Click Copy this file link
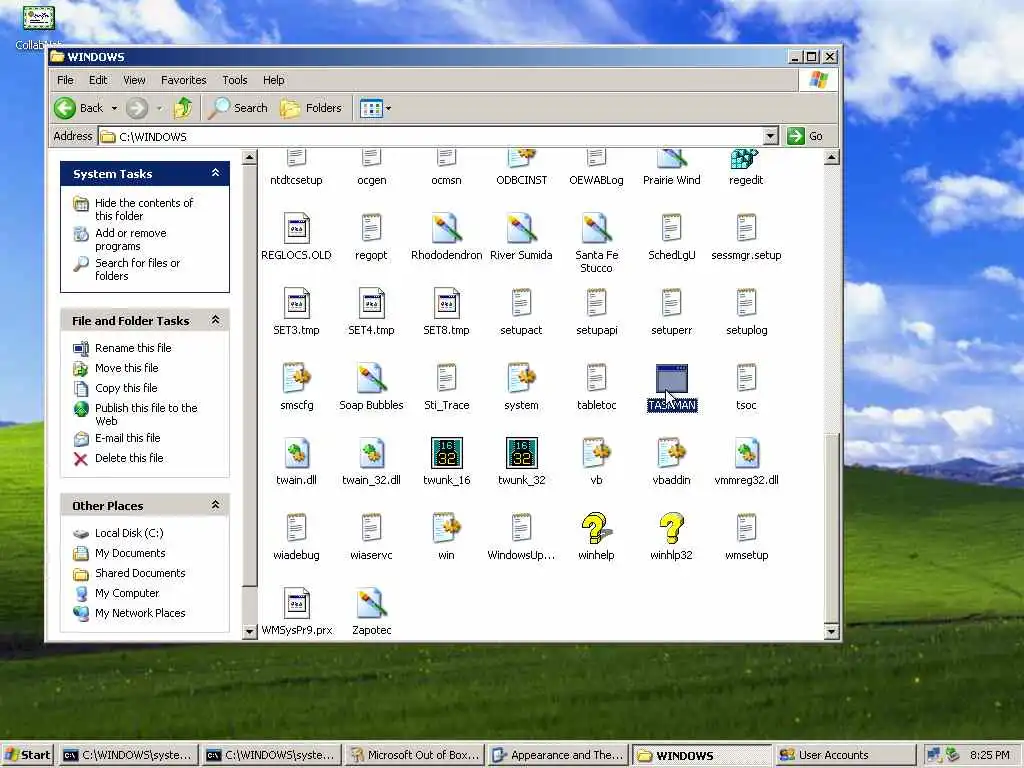Viewport: 1024px width, 768px height. [x=126, y=388]
